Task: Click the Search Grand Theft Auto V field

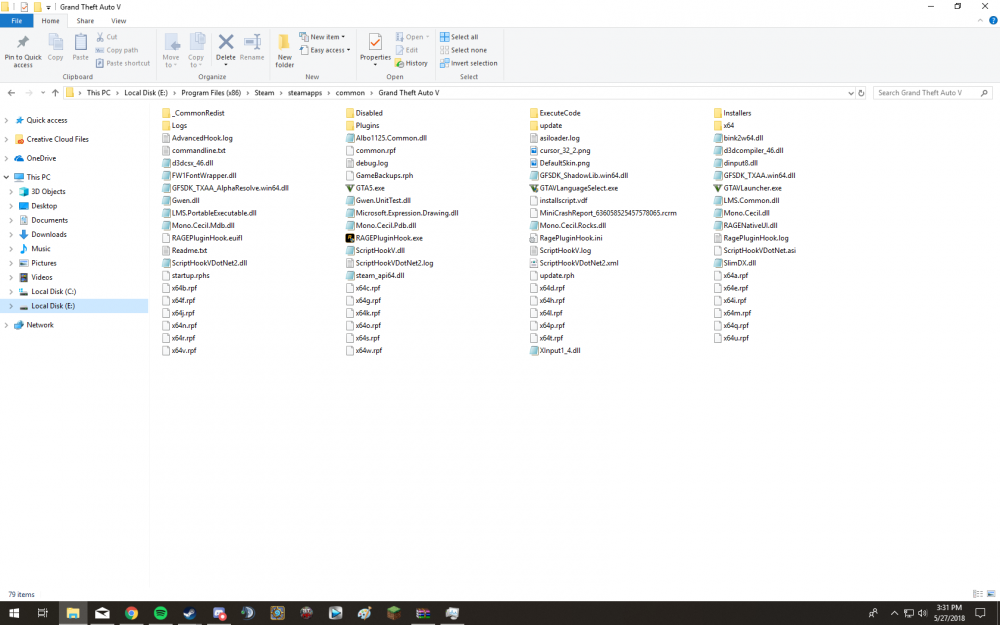Action: (x=933, y=93)
